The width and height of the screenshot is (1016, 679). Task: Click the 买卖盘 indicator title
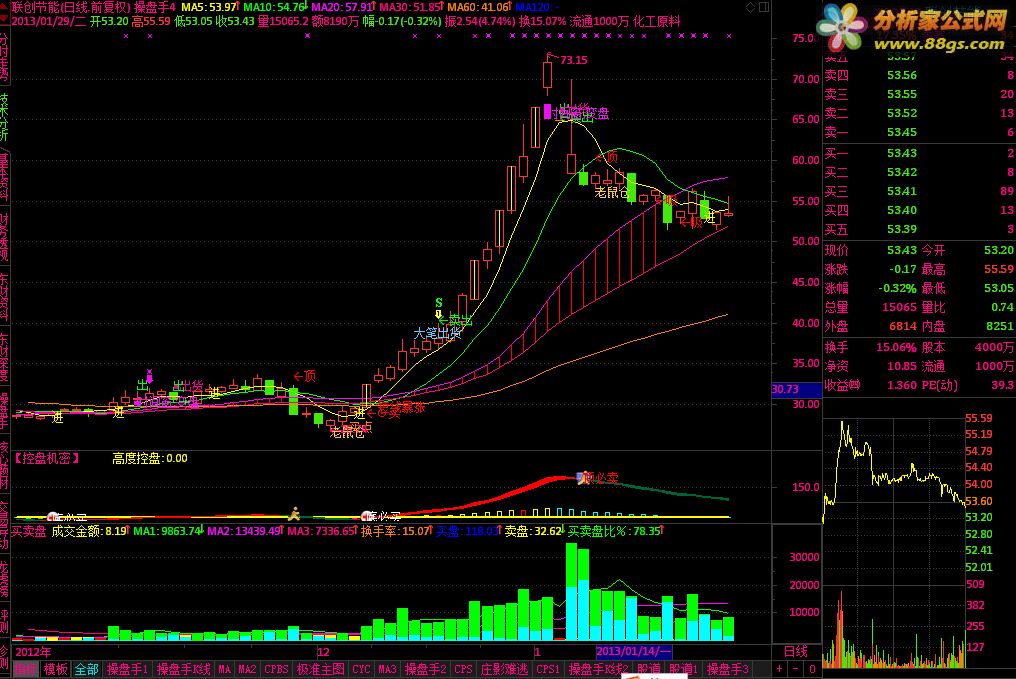29,531
